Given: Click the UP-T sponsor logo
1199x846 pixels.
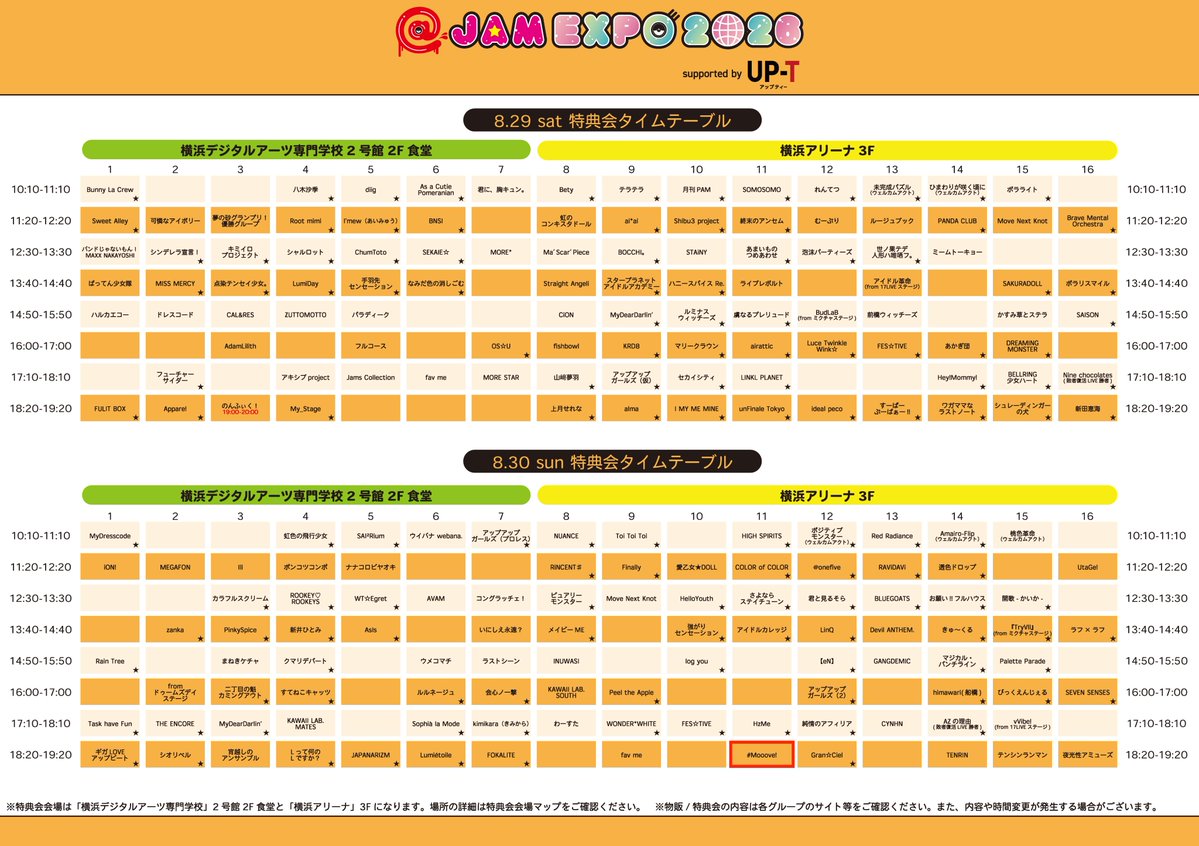Looking at the screenshot, I should click(772, 73).
